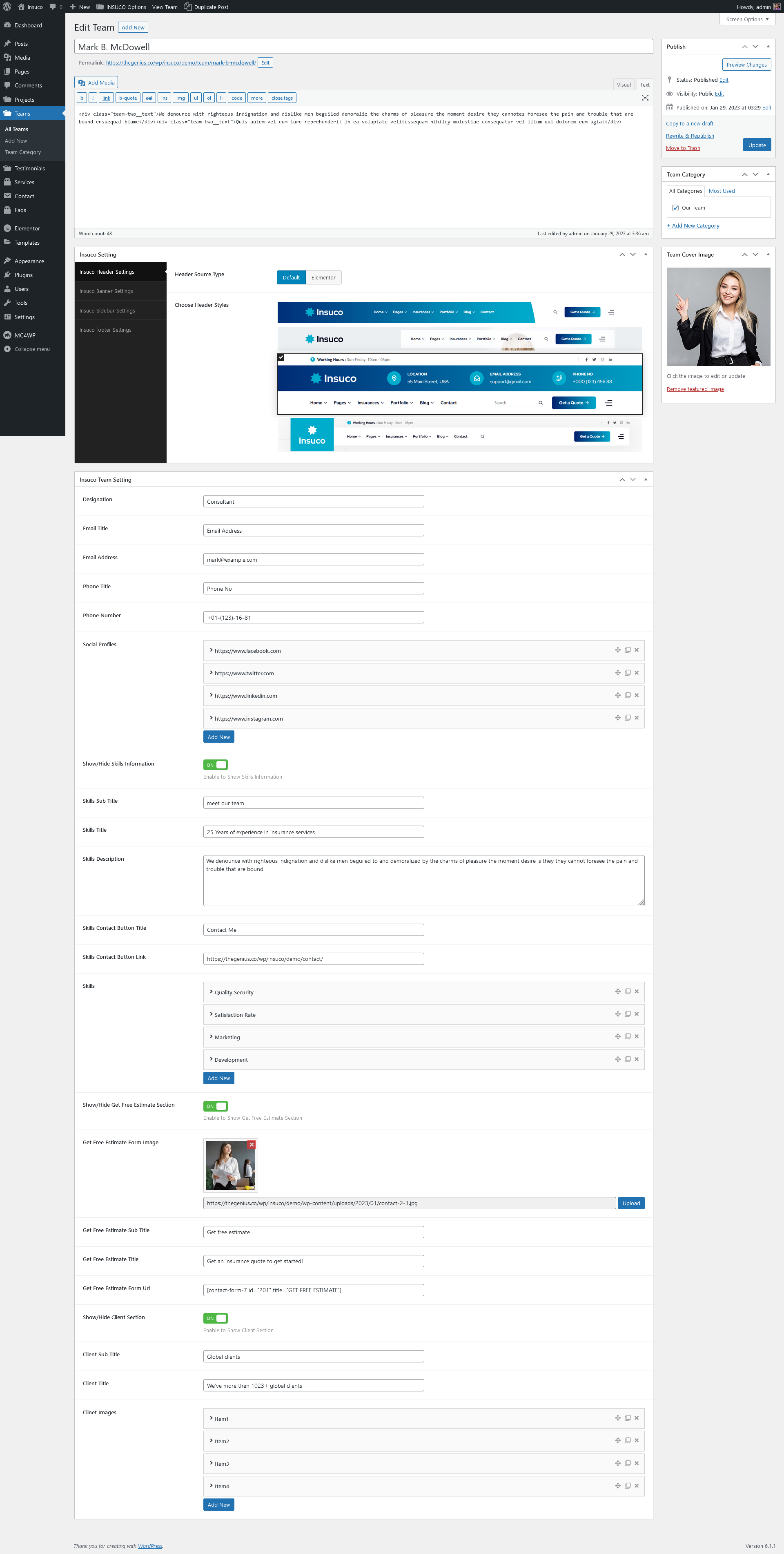Click the Update button
This screenshot has height=1554, width=784.
[x=756, y=145]
